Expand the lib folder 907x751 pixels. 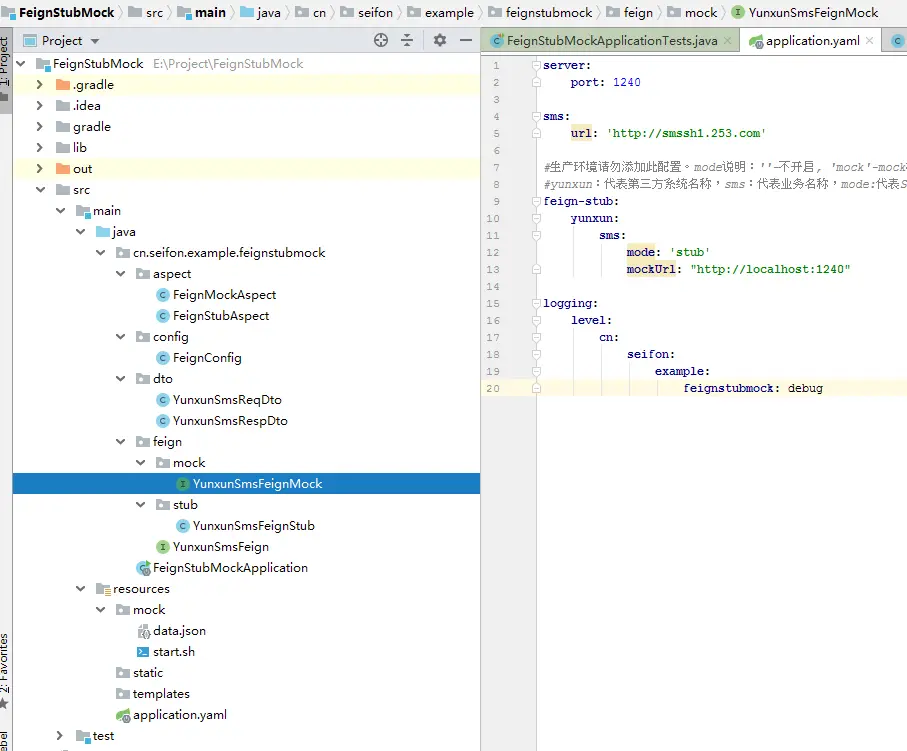pyautogui.click(x=39, y=148)
